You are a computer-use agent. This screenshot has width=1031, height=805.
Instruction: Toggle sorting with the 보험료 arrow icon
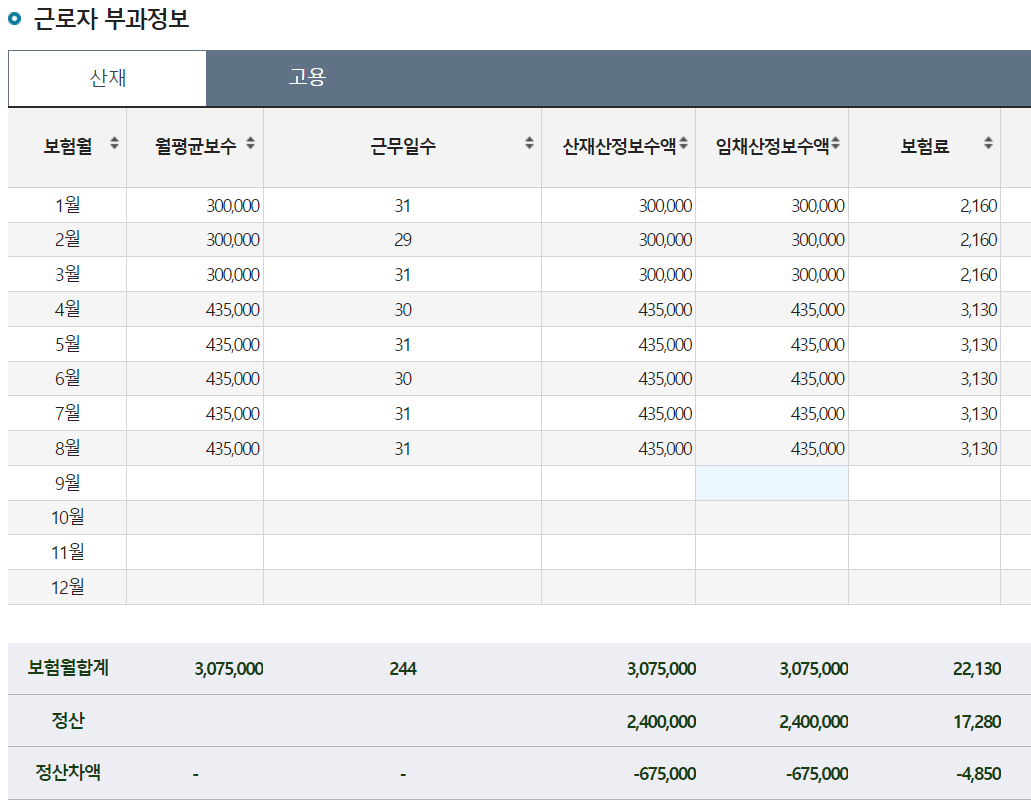pos(988,144)
